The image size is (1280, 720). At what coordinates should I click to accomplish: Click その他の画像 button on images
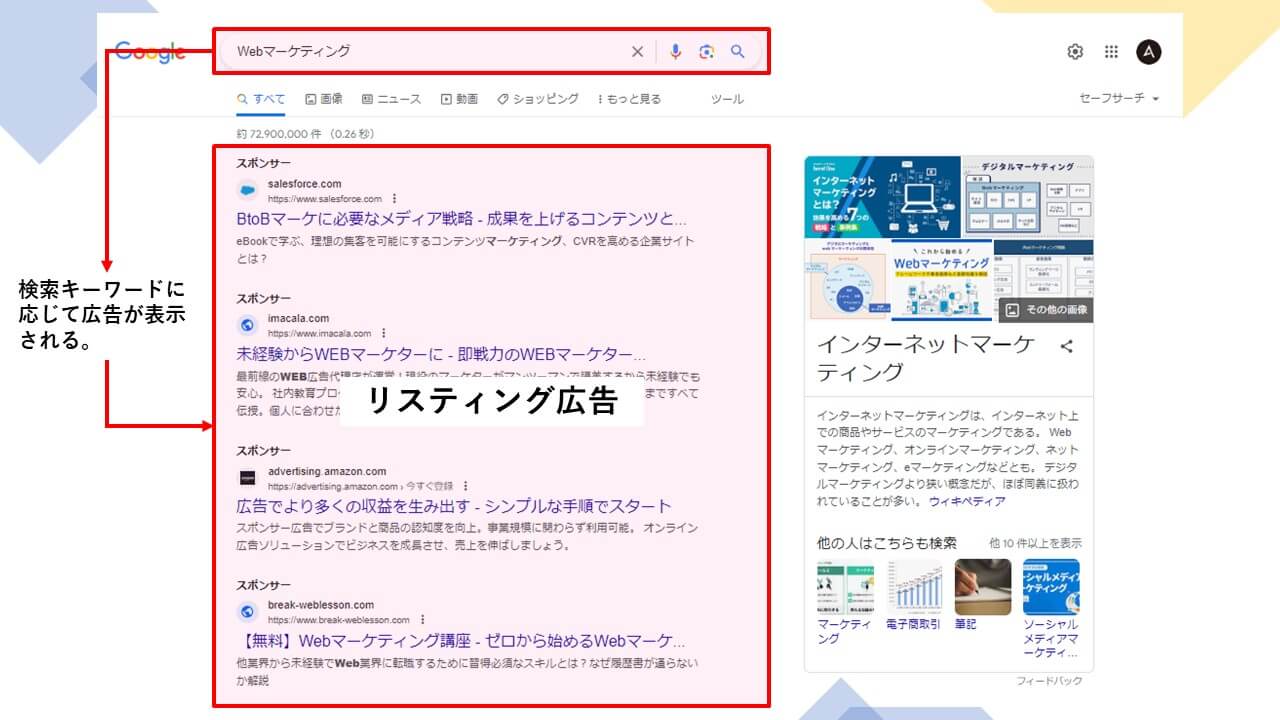(1045, 310)
